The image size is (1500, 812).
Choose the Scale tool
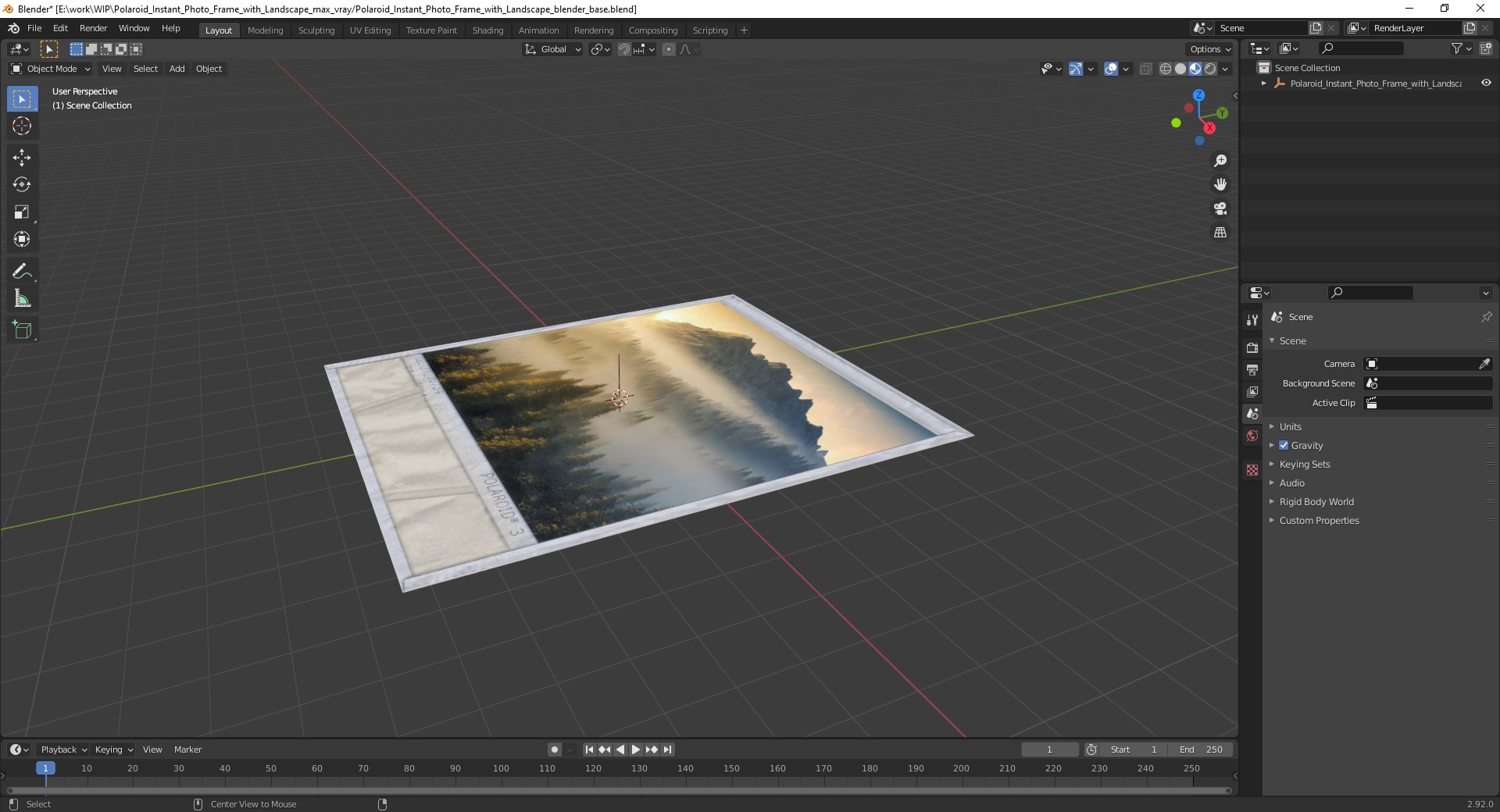pyautogui.click(x=22, y=212)
